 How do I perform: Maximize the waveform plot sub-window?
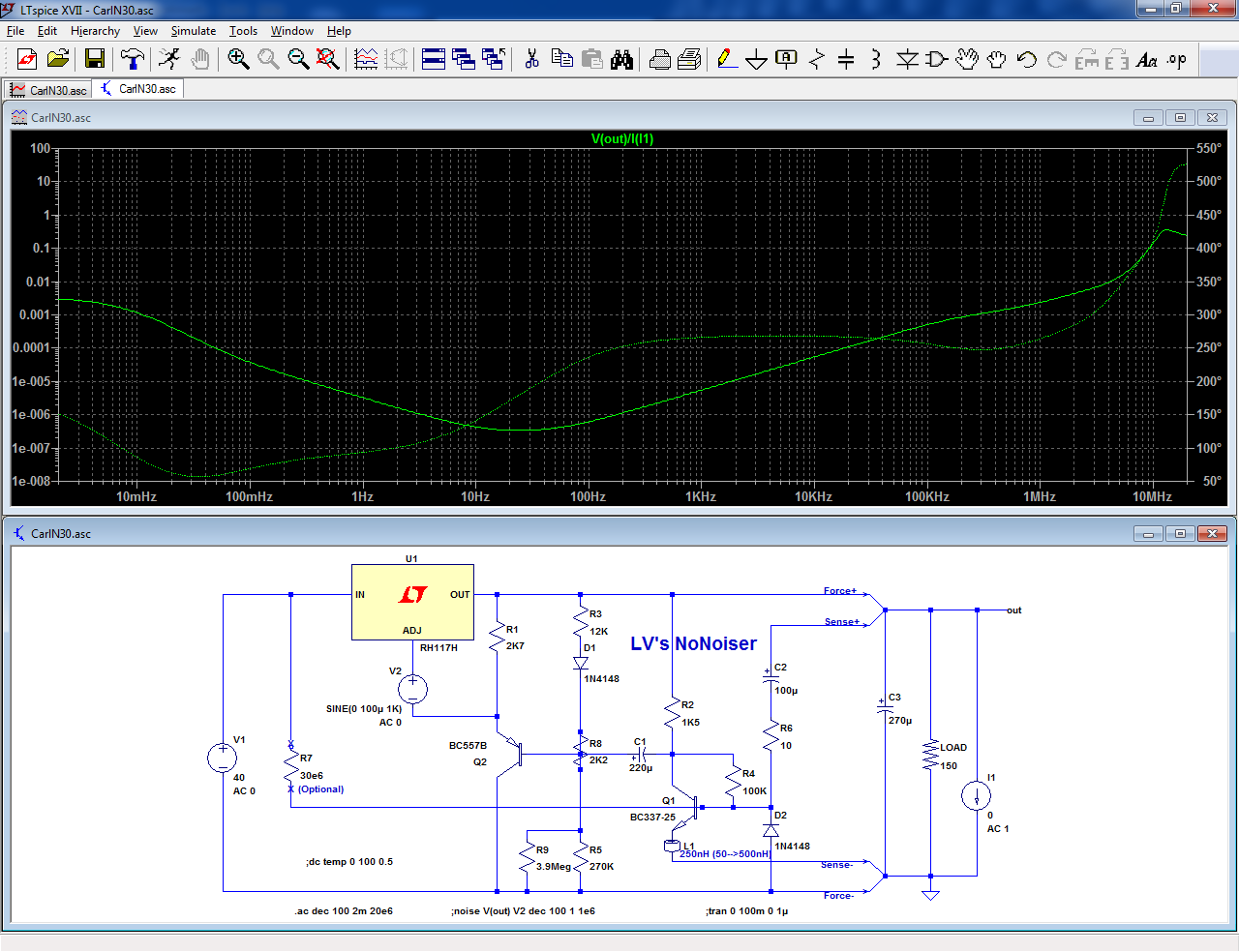point(1180,117)
